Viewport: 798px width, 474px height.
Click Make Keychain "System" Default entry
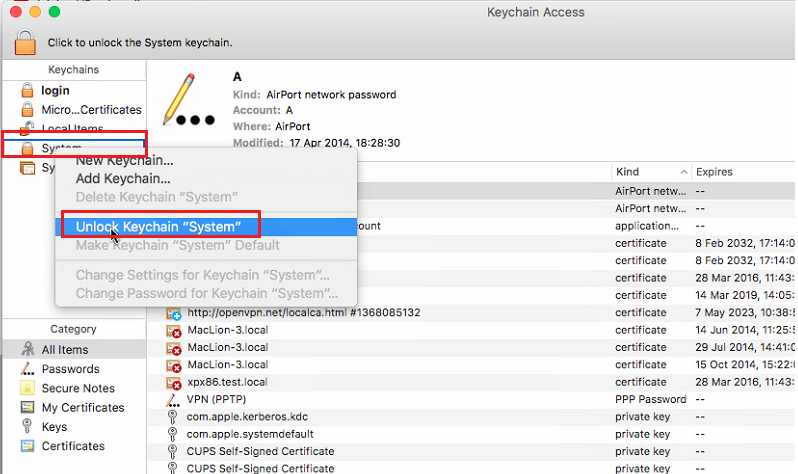coord(178,245)
